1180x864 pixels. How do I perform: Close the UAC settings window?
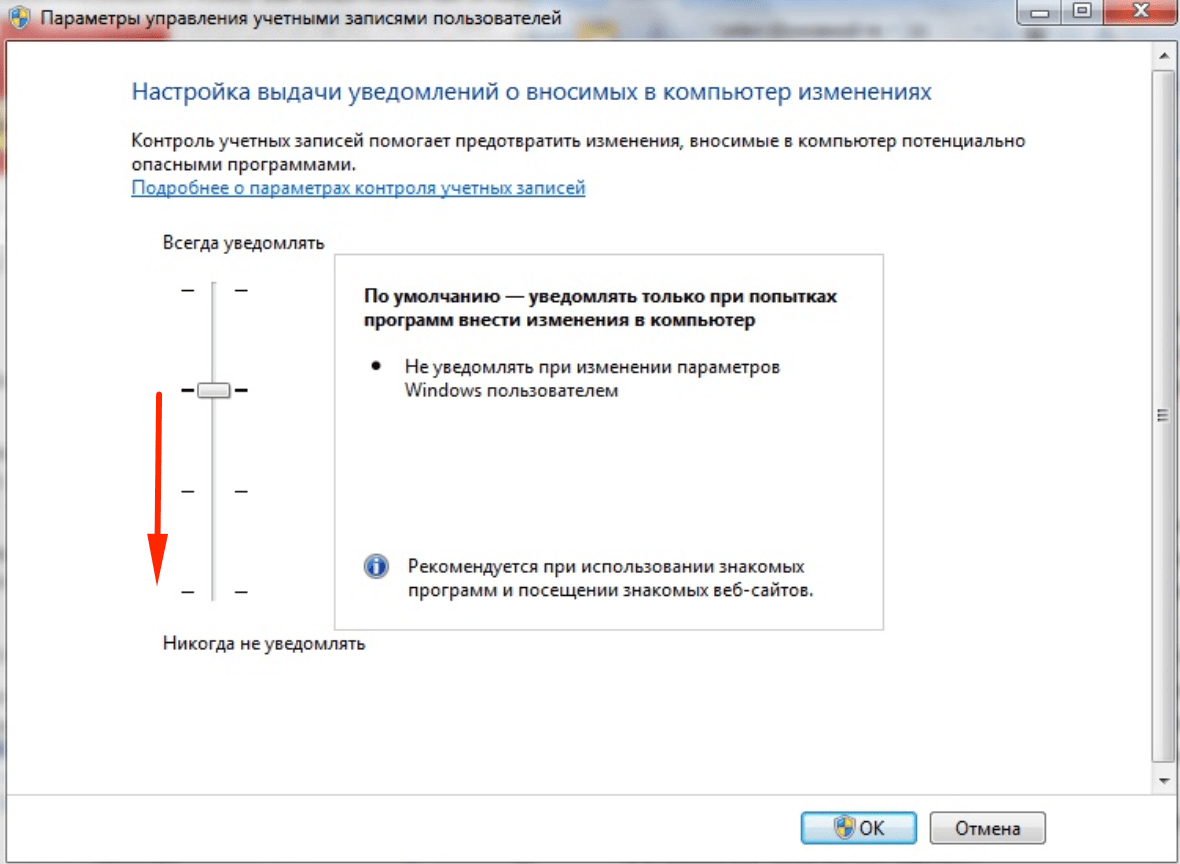click(1142, 11)
